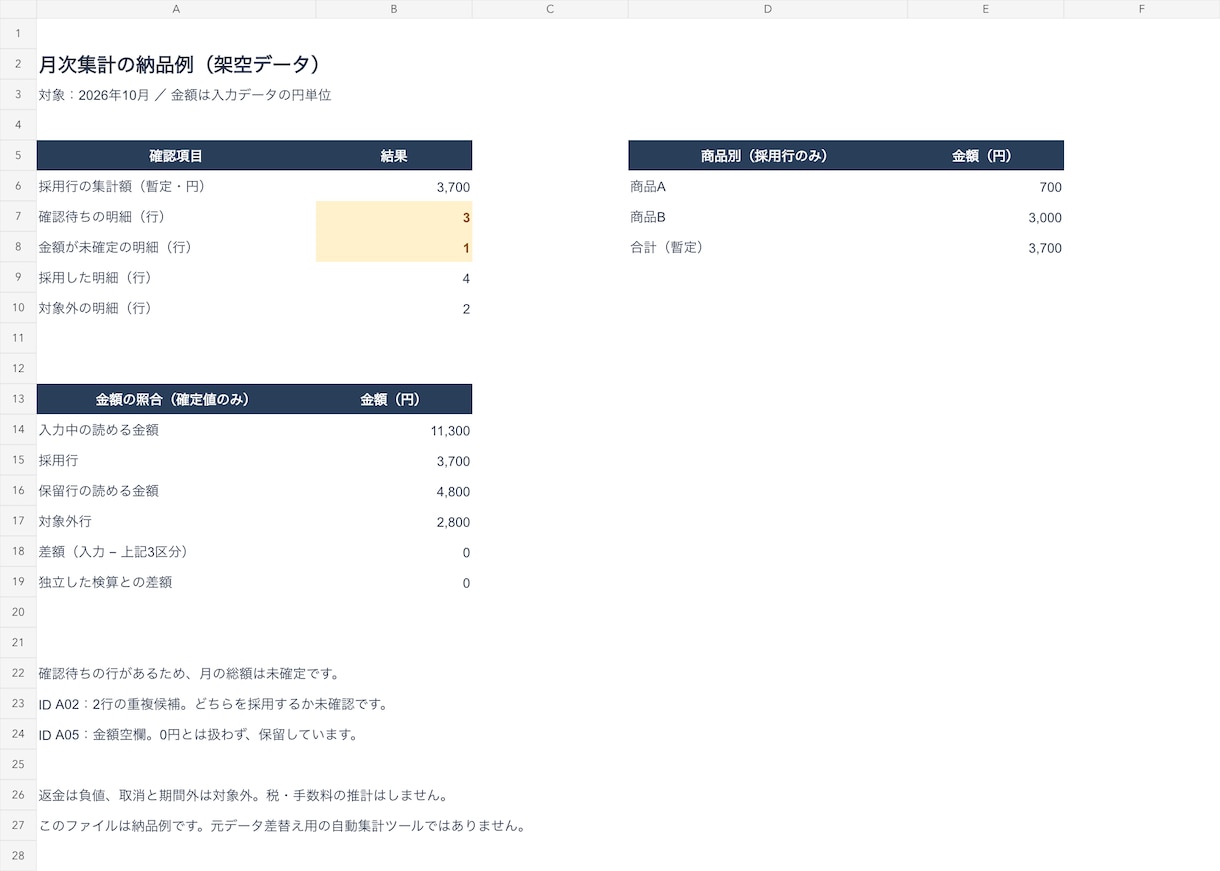This screenshot has height=871, width=1220.
Task: Click the 0 value beside 独立した検算との差額
Action: 394,582
